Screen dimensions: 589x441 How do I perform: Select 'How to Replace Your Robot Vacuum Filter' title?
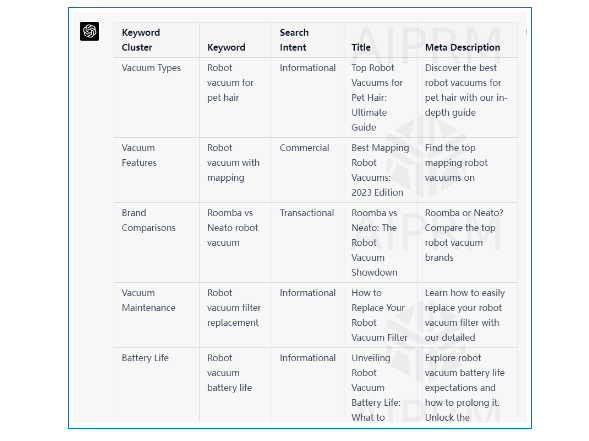coord(379,315)
